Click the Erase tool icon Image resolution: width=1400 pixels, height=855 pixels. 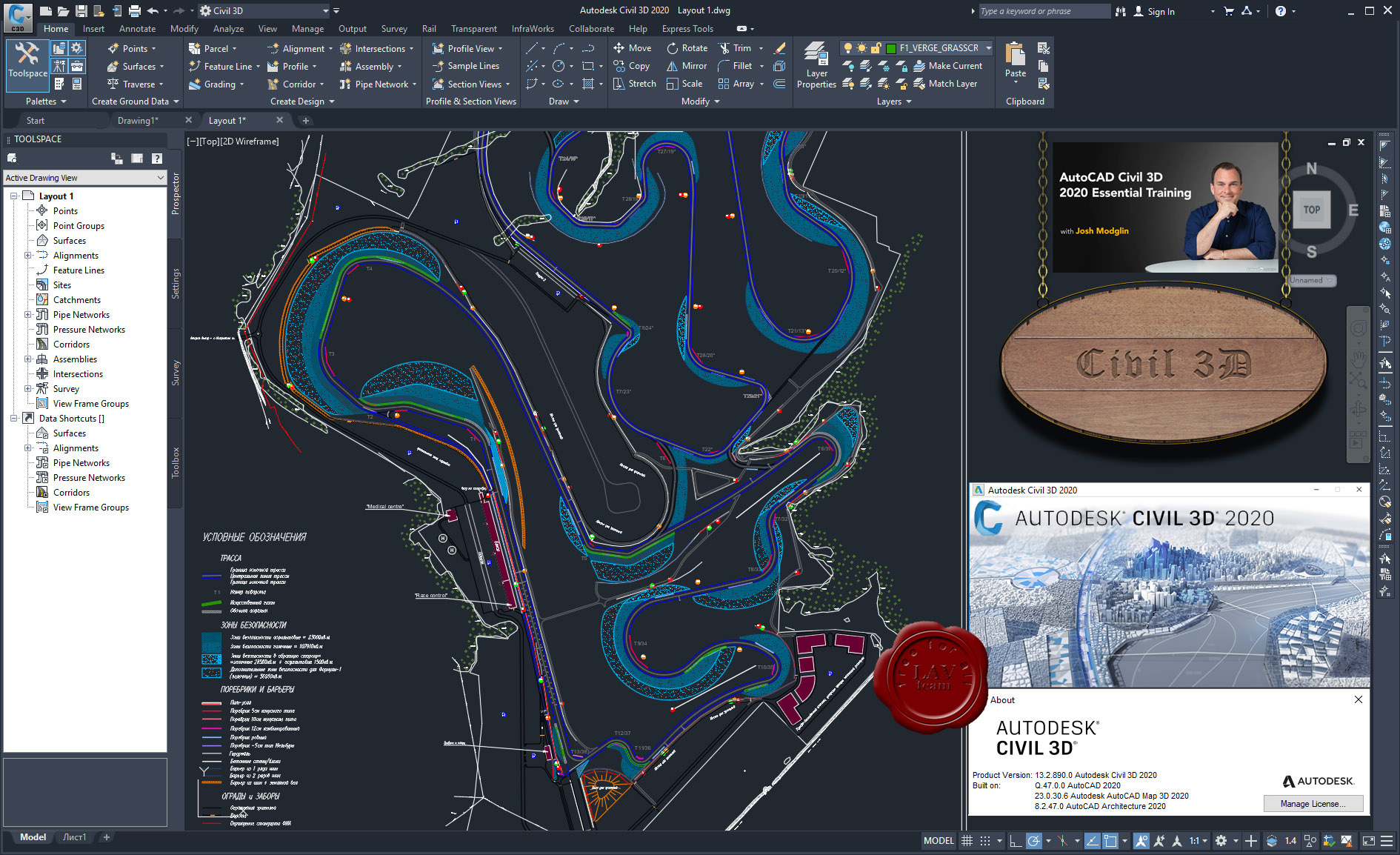(779, 48)
